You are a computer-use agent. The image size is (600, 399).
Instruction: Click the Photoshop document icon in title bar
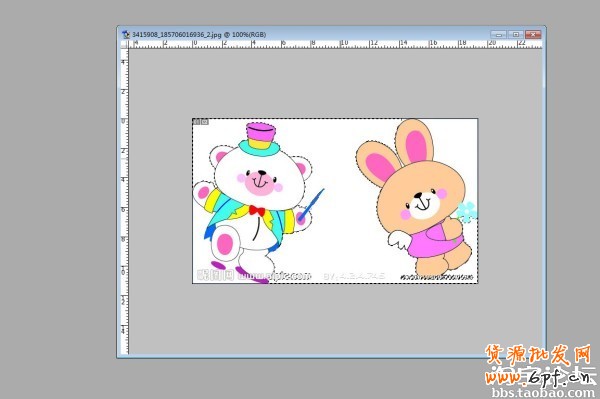(126, 34)
